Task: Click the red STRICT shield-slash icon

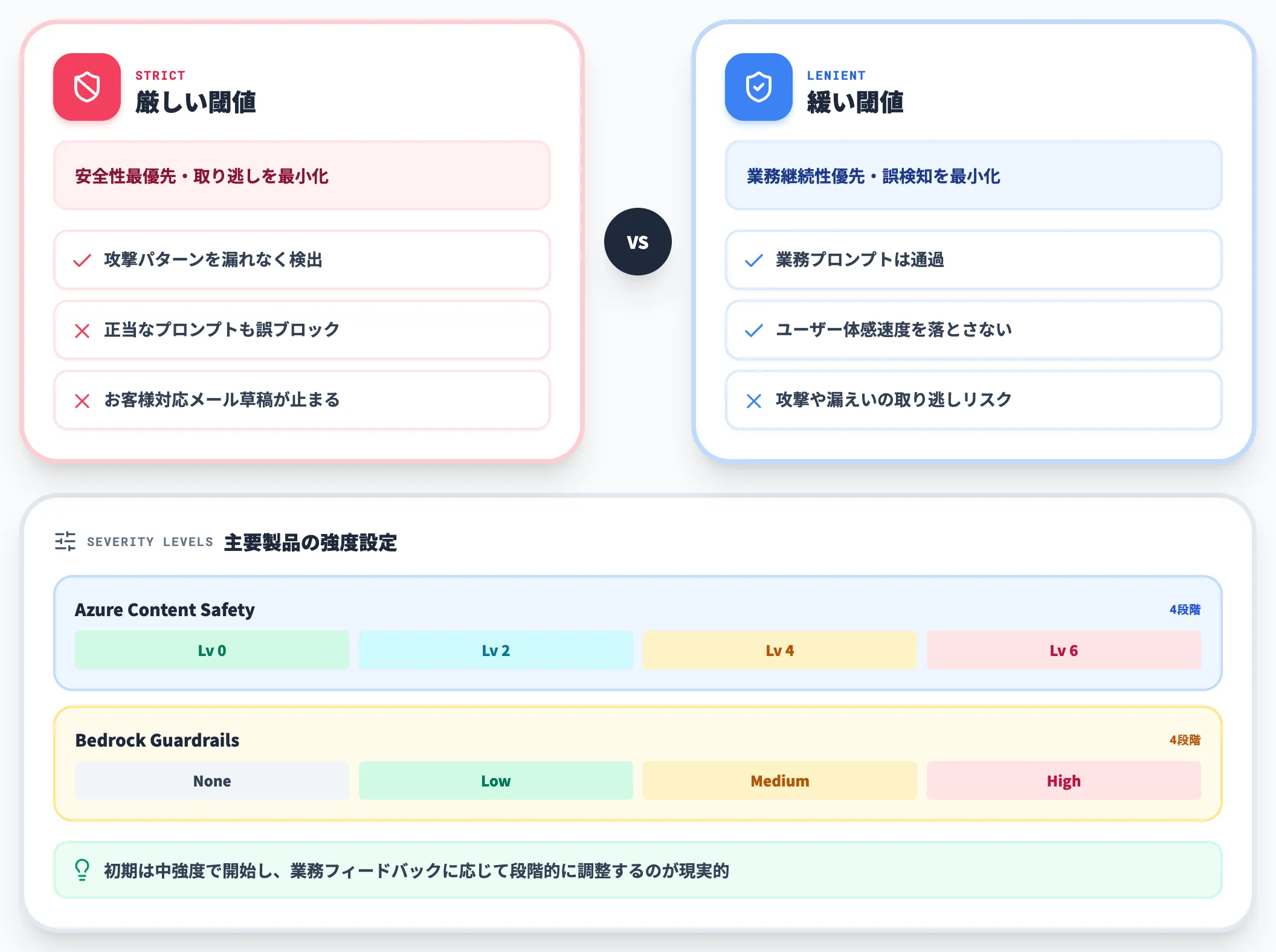Action: point(87,87)
